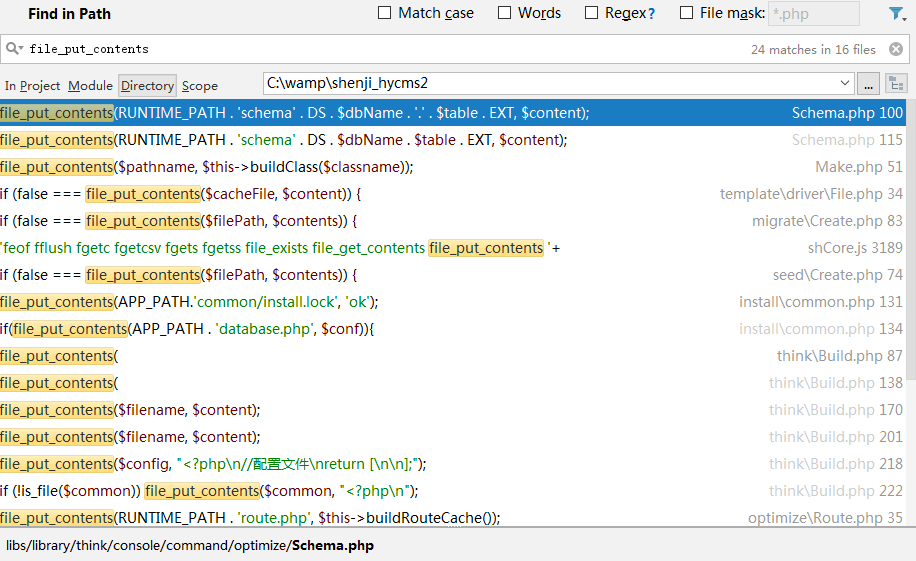Enable the Match case checkbox

tap(384, 13)
